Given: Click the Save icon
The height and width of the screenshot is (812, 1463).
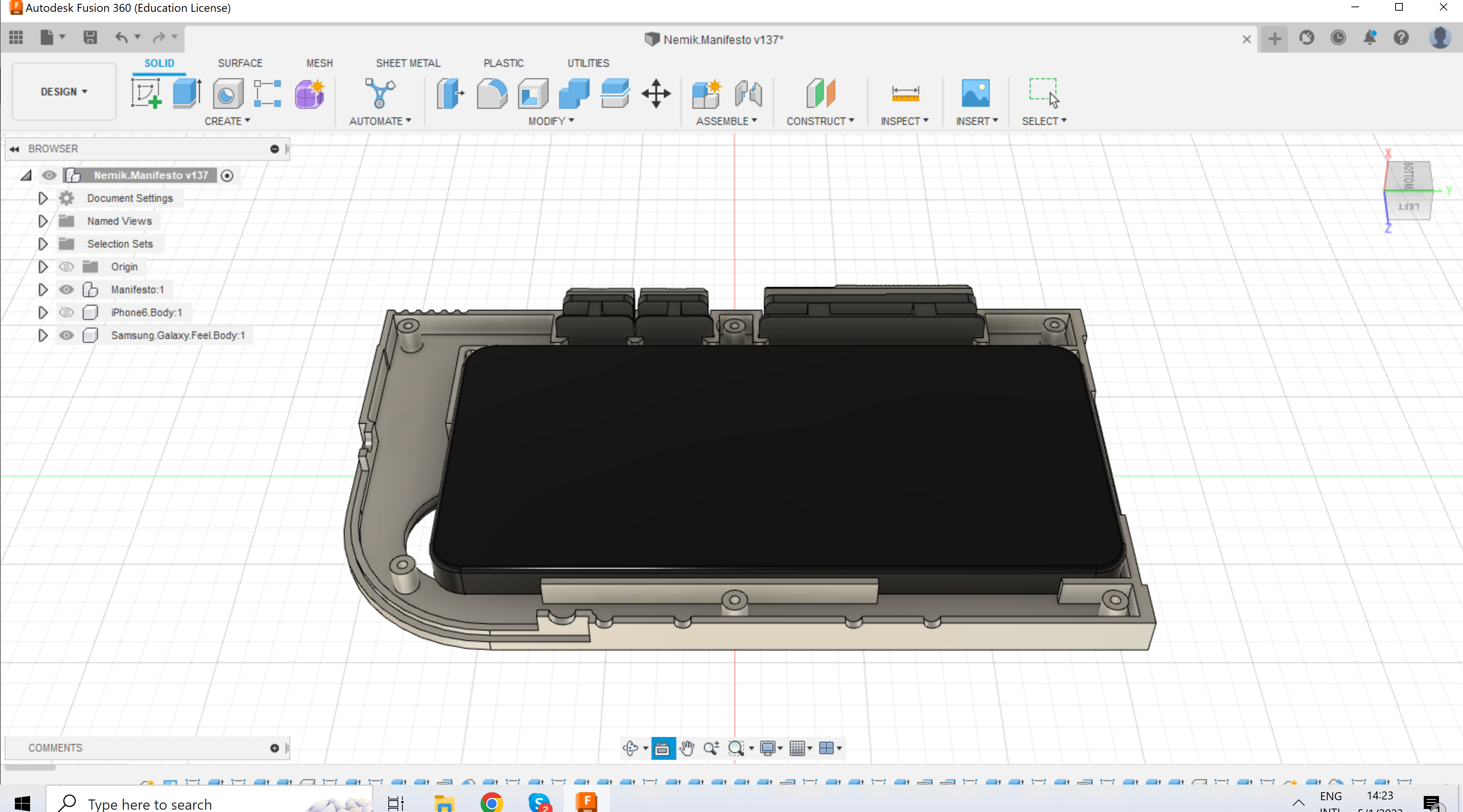Looking at the screenshot, I should pos(90,37).
